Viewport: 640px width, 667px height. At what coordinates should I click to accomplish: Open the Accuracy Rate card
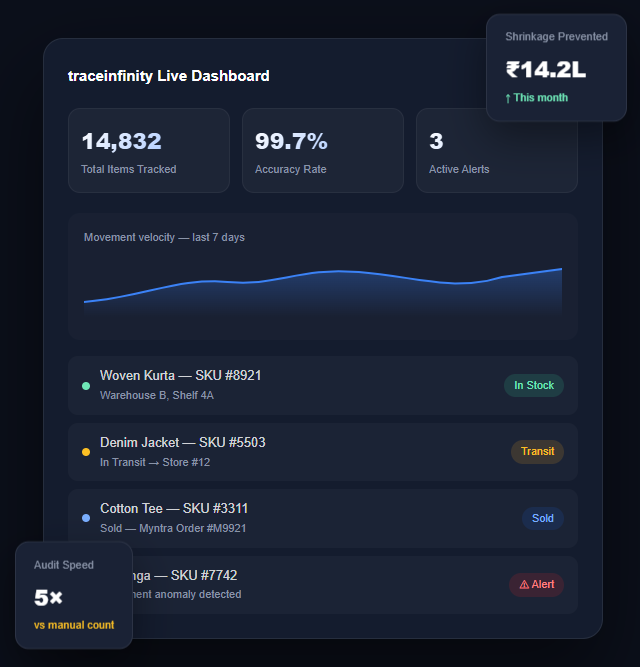[323, 151]
